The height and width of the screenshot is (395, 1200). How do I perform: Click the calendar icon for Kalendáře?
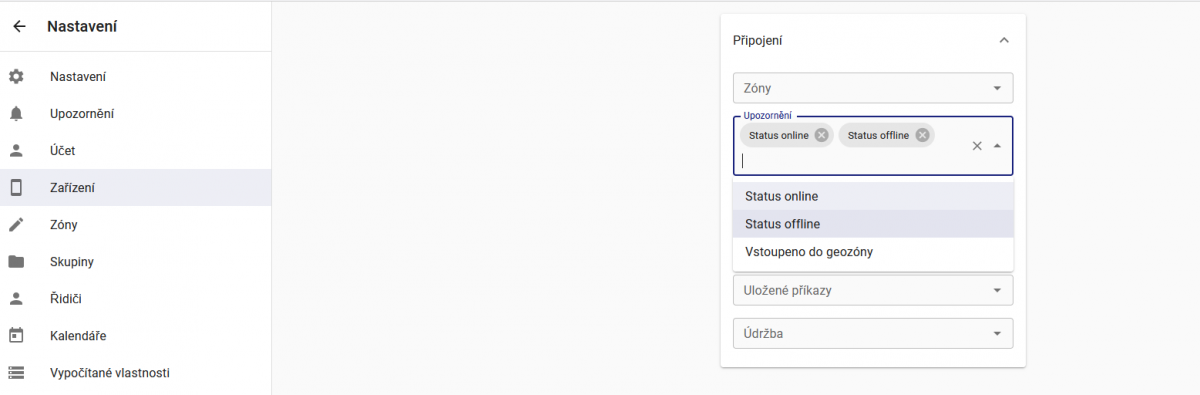point(16,336)
